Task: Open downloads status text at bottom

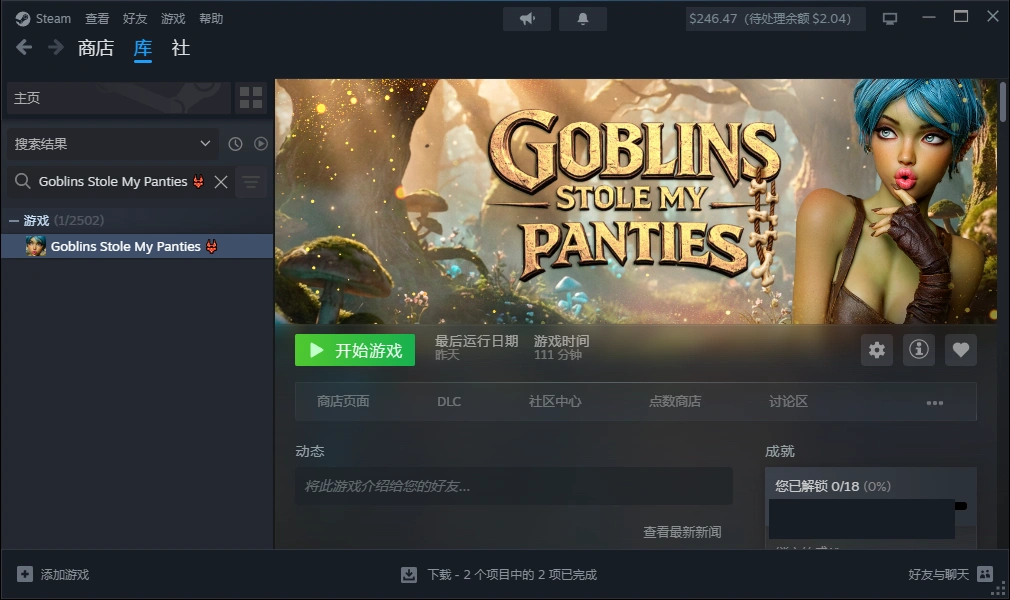Action: coord(512,574)
